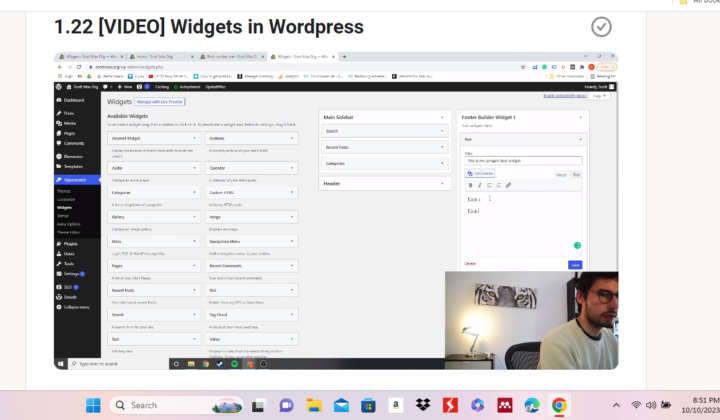Open Microsoft Store from the taskbar
This screenshot has width=720, height=420.
point(368,405)
